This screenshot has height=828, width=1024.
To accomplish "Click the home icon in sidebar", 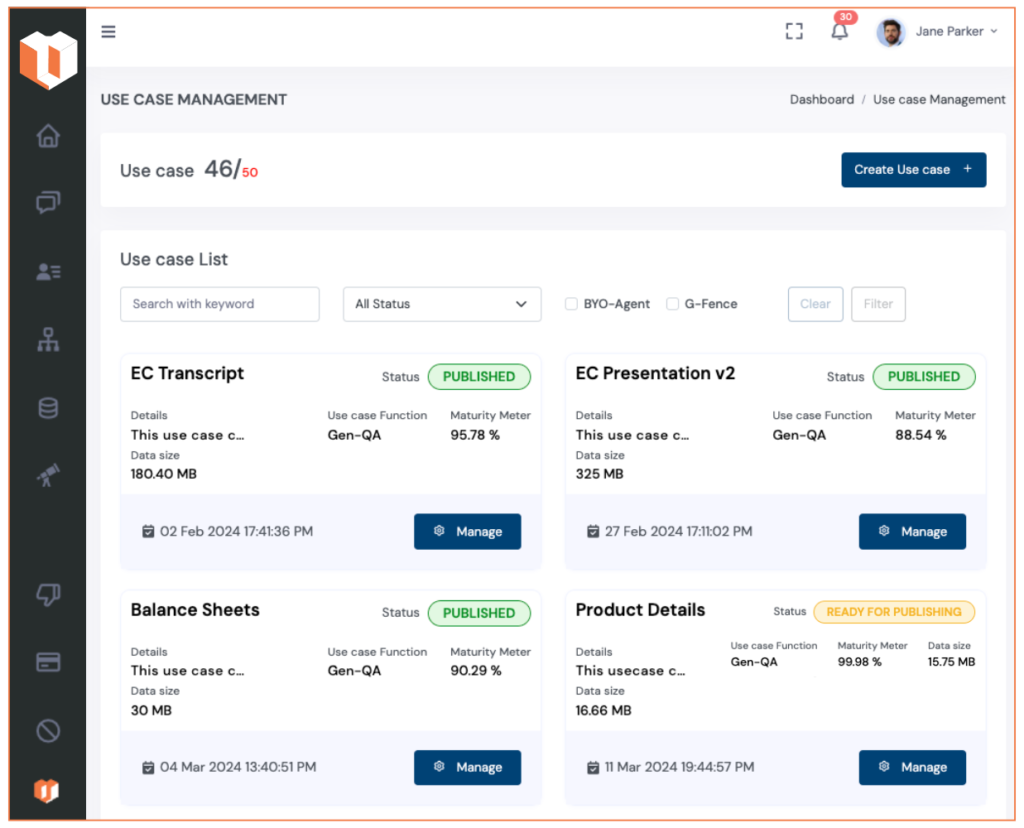I will (x=47, y=136).
